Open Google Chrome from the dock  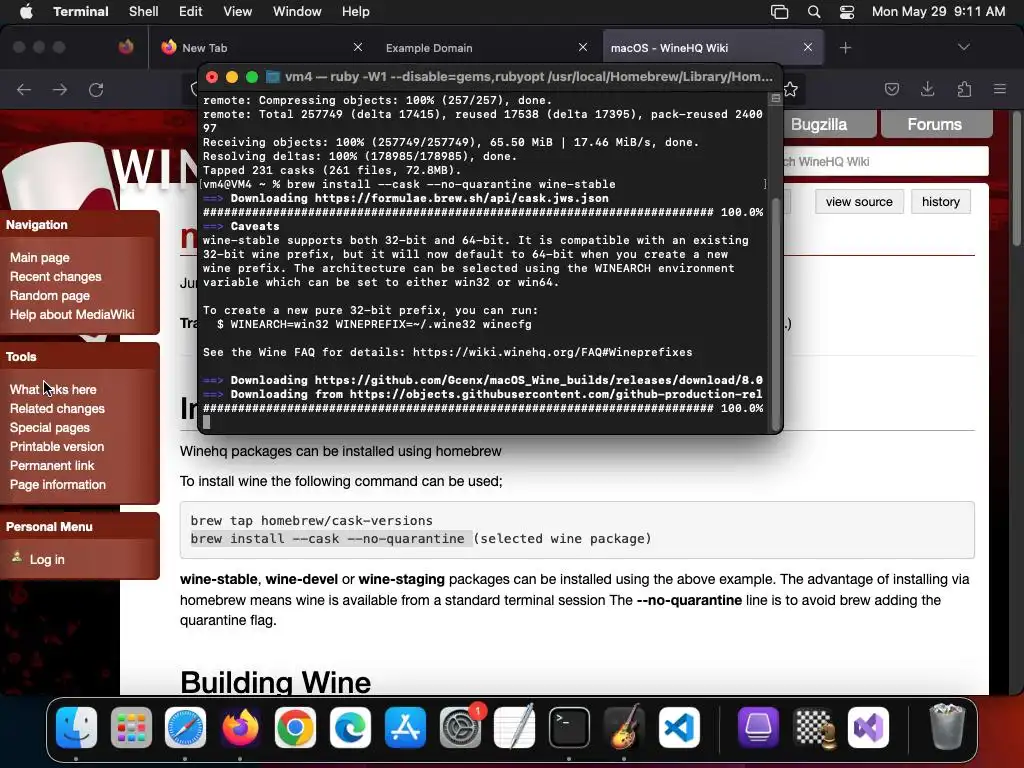pos(295,727)
